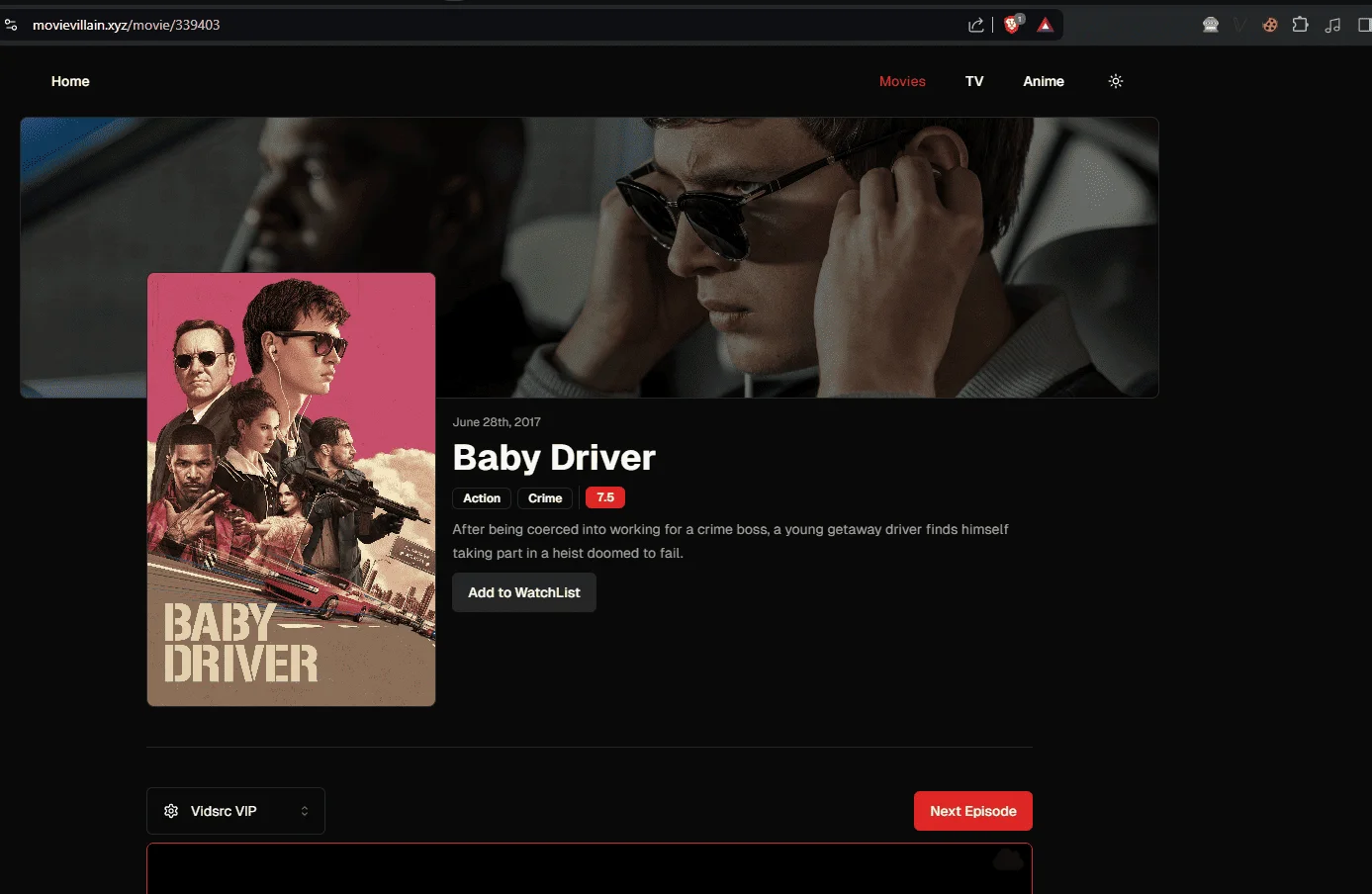
Task: Click the robot-face extension icon
Action: 1211,25
